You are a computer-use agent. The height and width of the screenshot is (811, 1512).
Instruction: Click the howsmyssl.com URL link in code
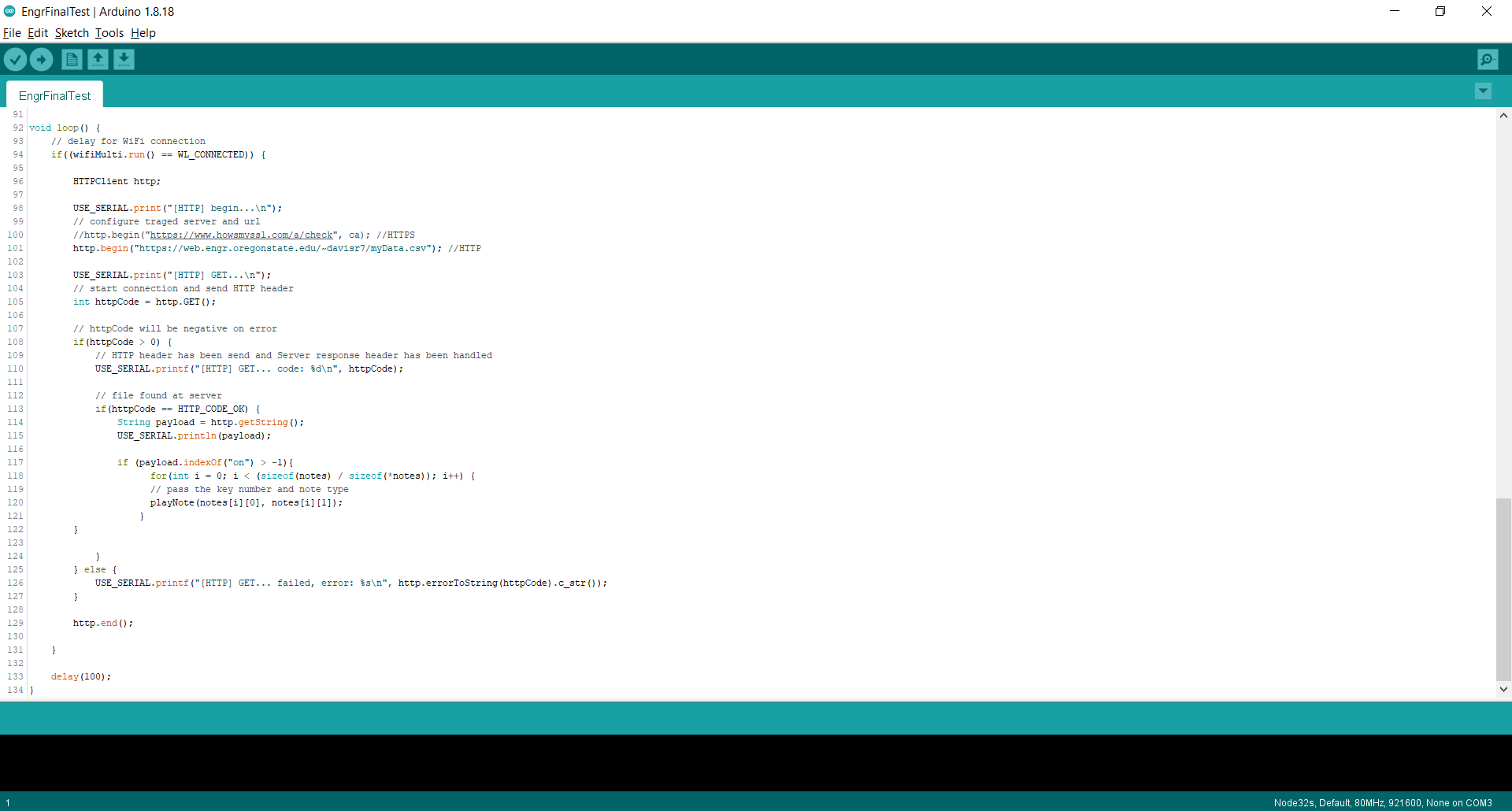point(241,235)
